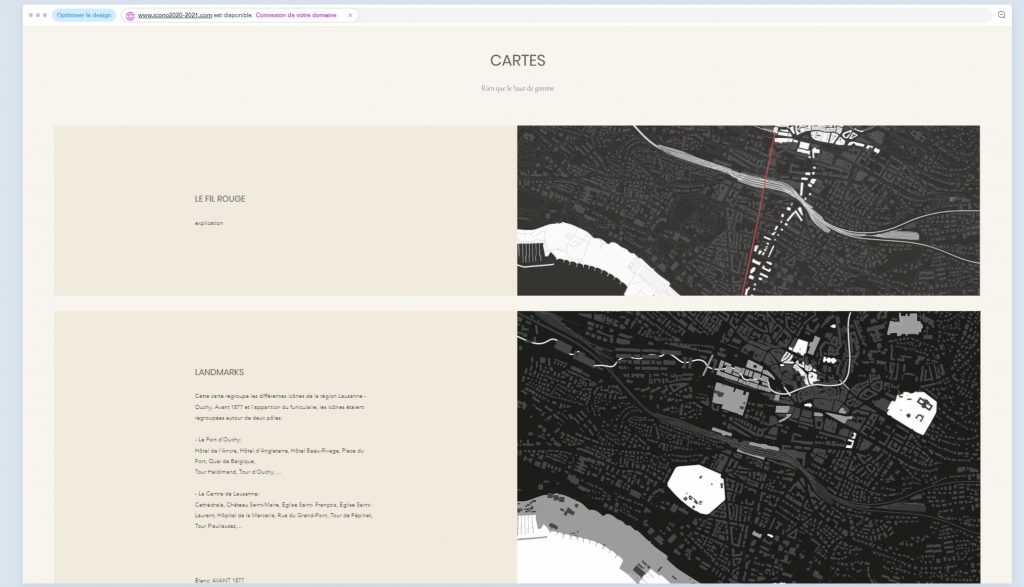The height and width of the screenshot is (587, 1024).
Task: Select the LE FIL ROUGE title
Action: click(x=220, y=199)
